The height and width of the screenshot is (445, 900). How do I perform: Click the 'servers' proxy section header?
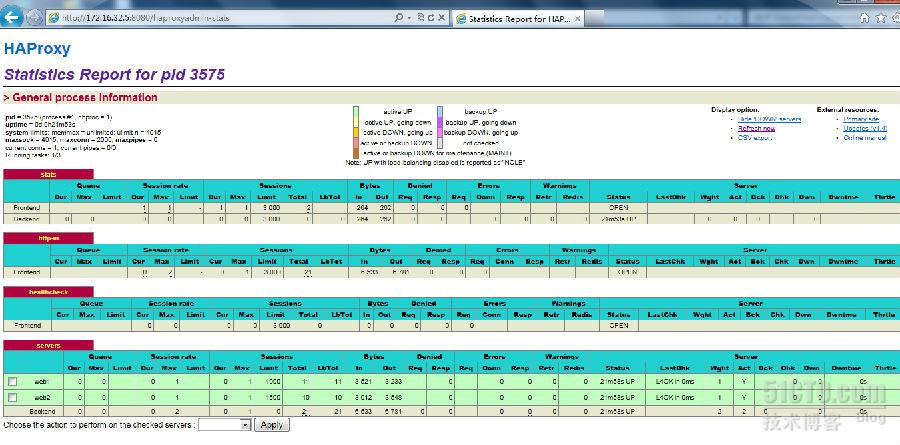(x=48, y=345)
